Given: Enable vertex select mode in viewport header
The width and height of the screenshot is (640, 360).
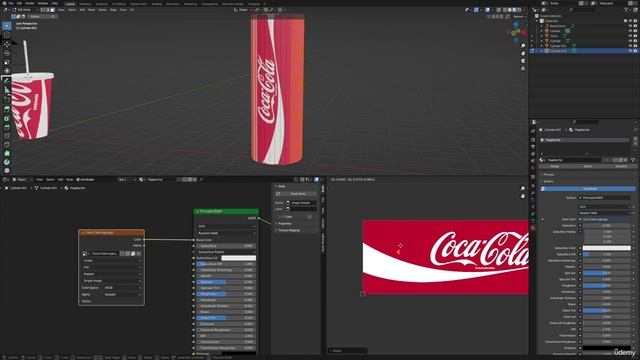Looking at the screenshot, I should point(42,10).
